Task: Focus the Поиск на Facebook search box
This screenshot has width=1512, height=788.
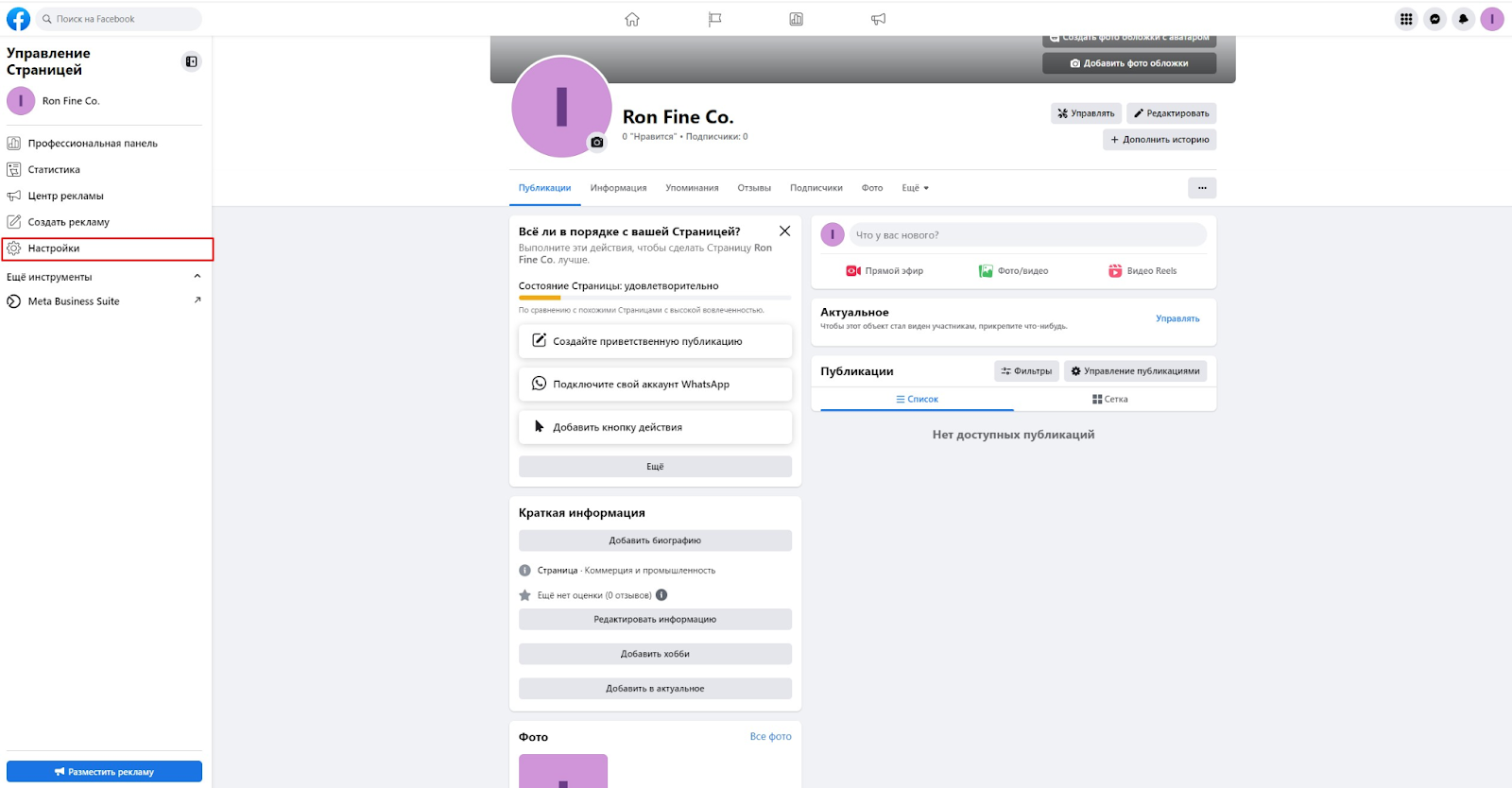Action: coord(119,19)
